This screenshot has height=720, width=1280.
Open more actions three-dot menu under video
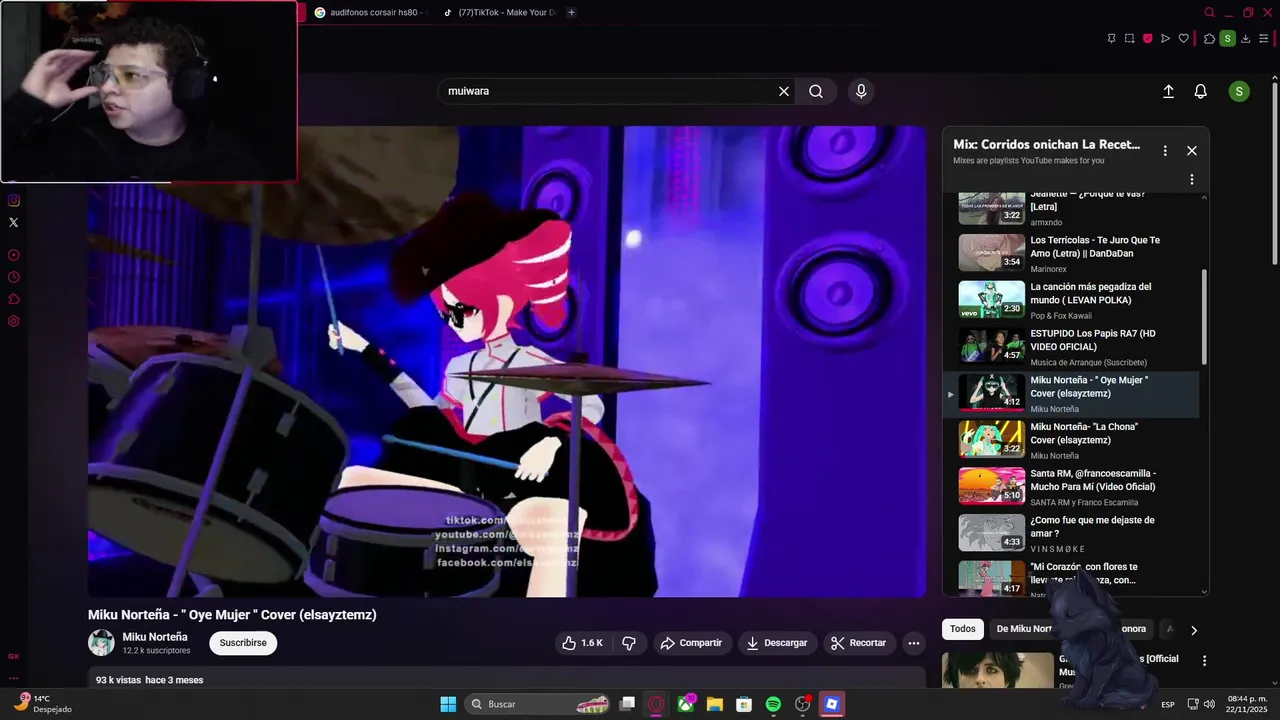[913, 643]
